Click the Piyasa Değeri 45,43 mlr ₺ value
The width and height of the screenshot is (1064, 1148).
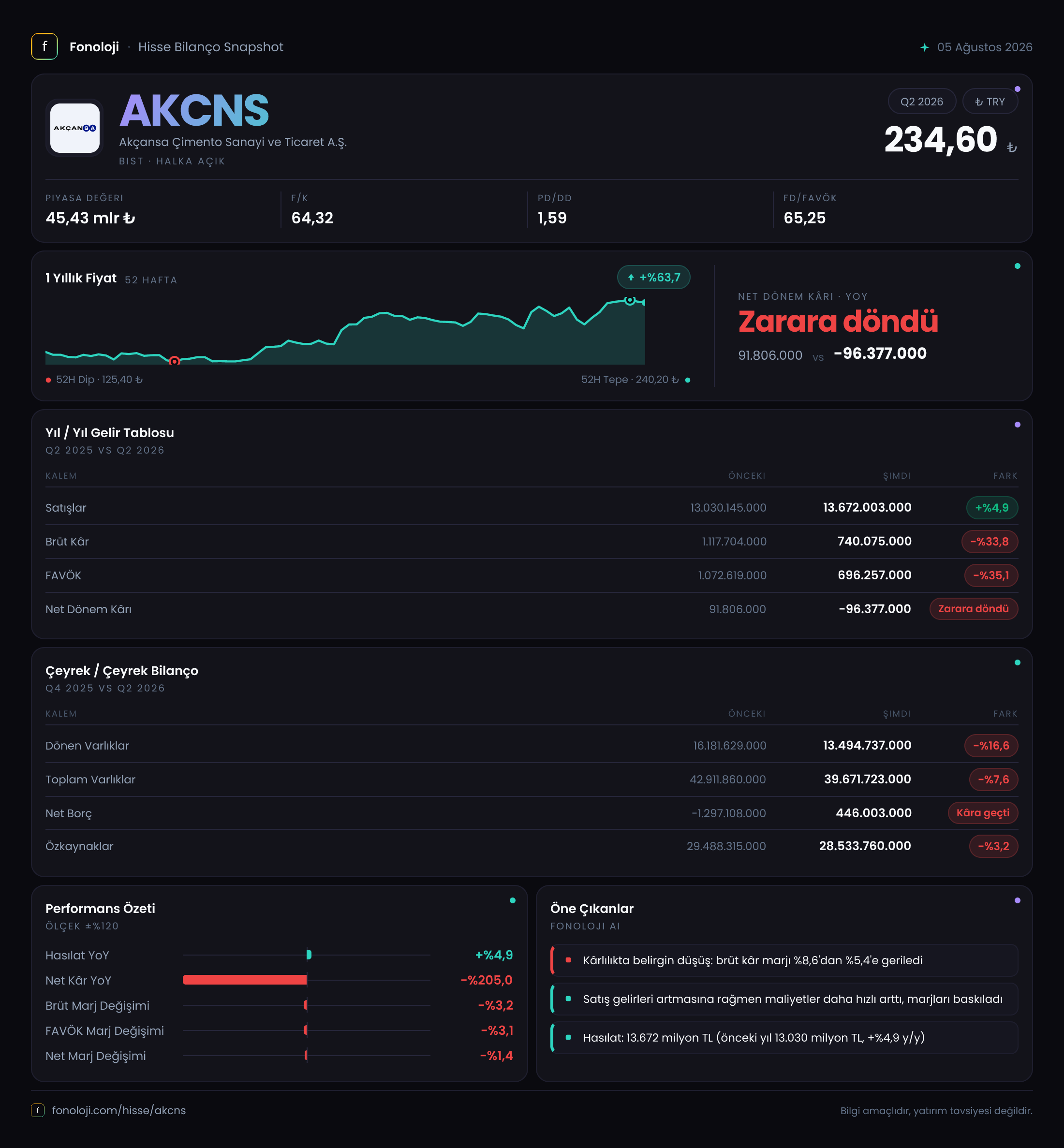point(90,218)
